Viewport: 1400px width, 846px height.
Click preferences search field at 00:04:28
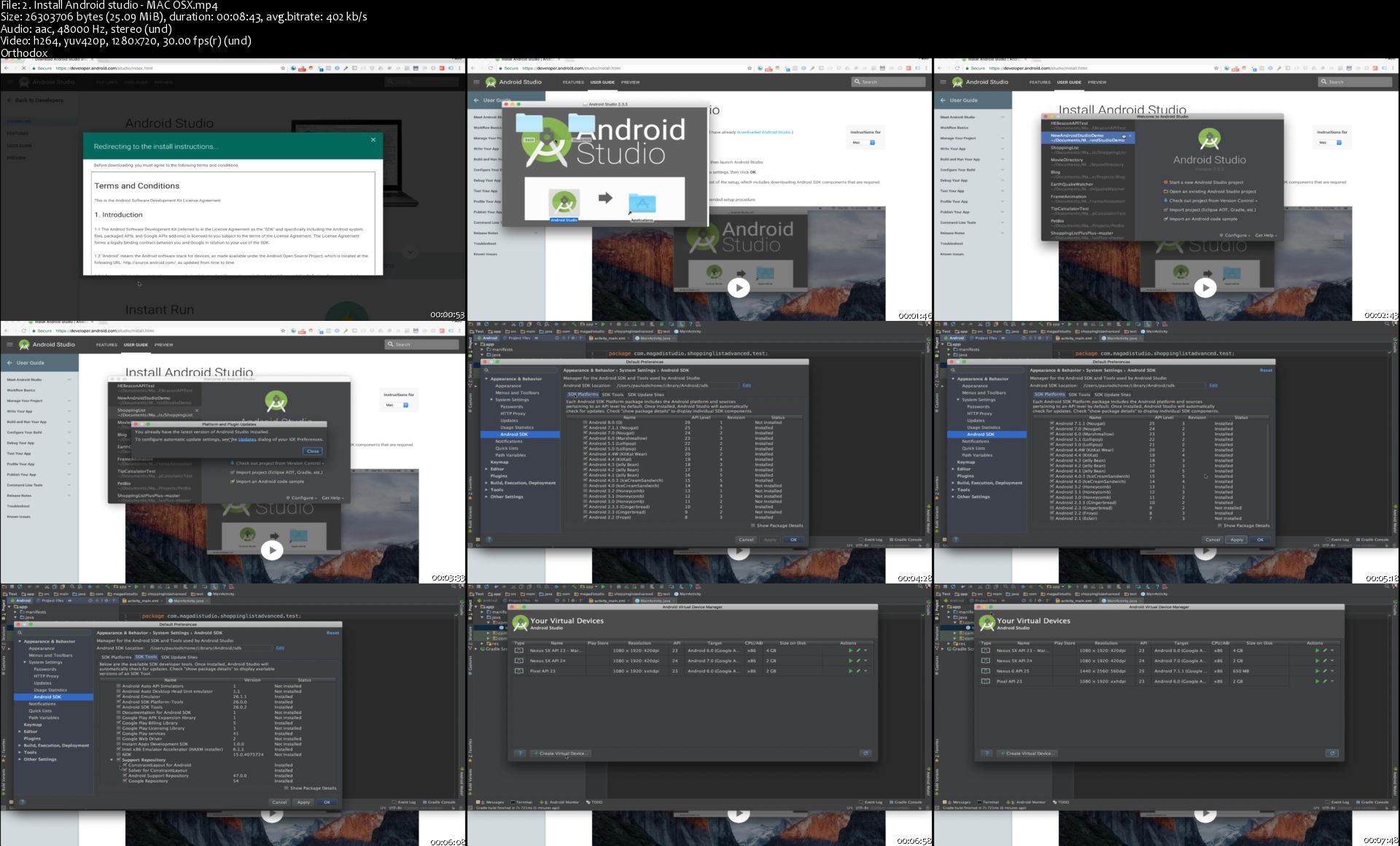(520, 370)
